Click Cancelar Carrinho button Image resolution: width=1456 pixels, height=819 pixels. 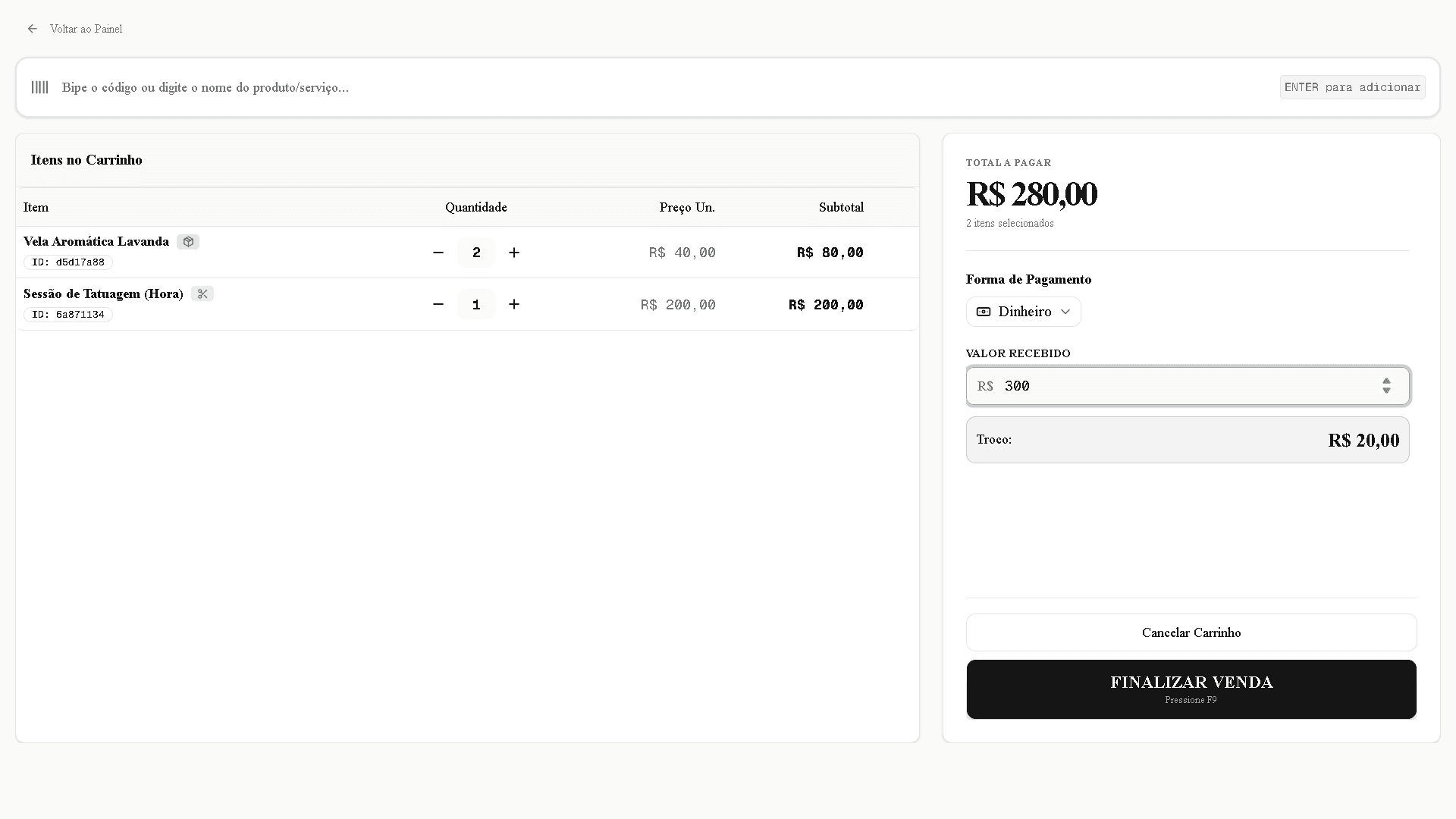(x=1191, y=632)
